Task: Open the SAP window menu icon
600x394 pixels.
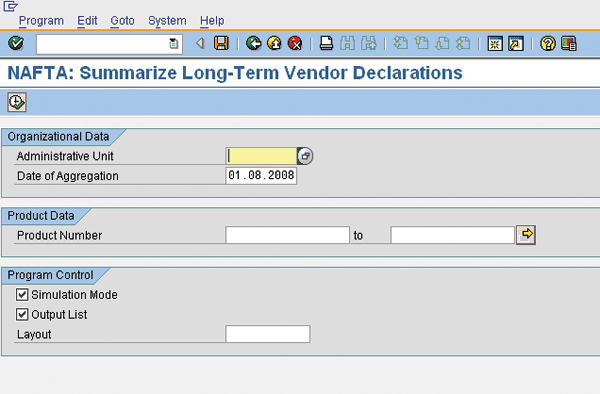Action: tap(10, 6)
